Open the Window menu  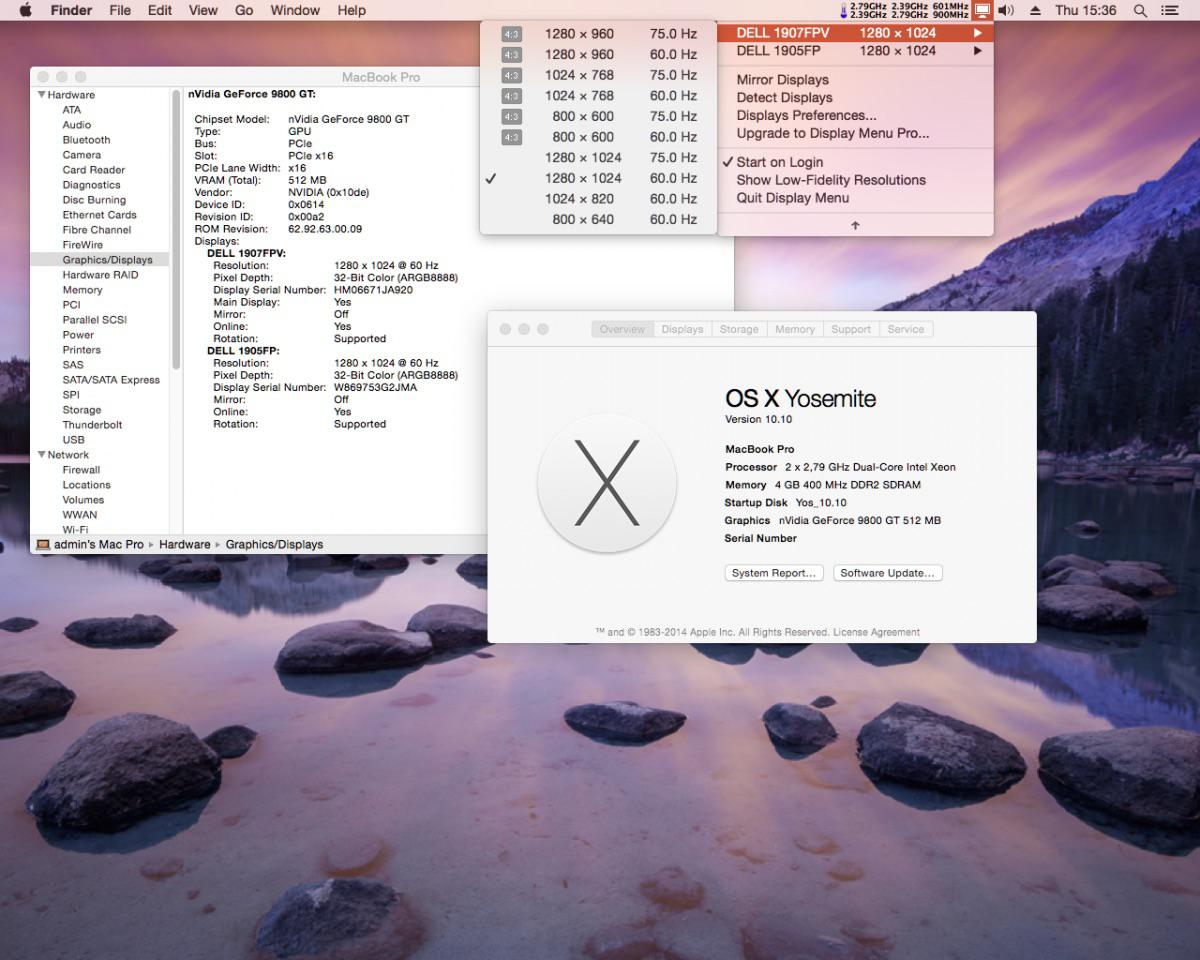pyautogui.click(x=295, y=10)
